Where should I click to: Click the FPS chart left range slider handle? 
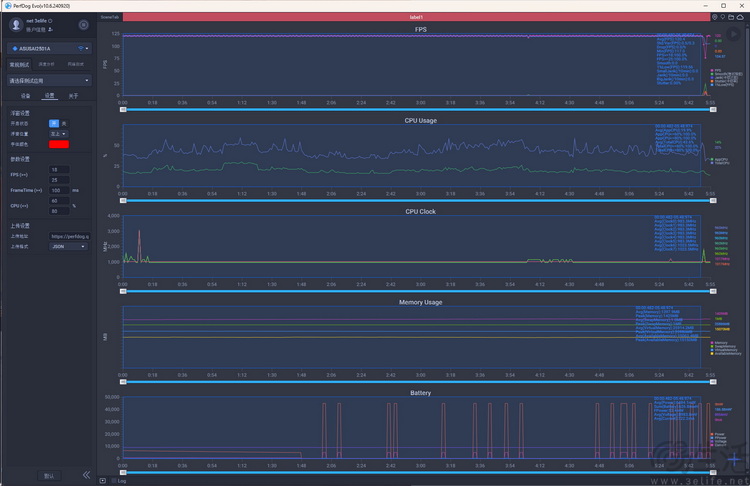(123, 110)
